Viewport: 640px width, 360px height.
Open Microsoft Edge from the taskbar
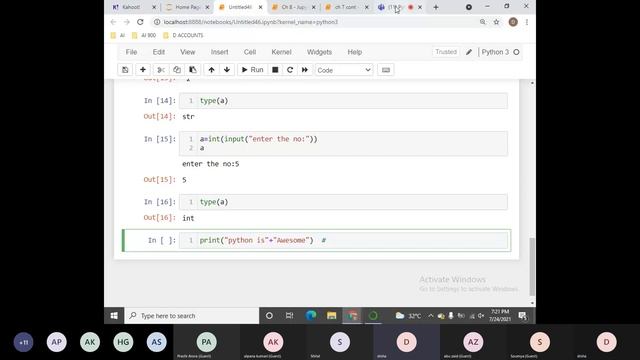click(x=311, y=316)
